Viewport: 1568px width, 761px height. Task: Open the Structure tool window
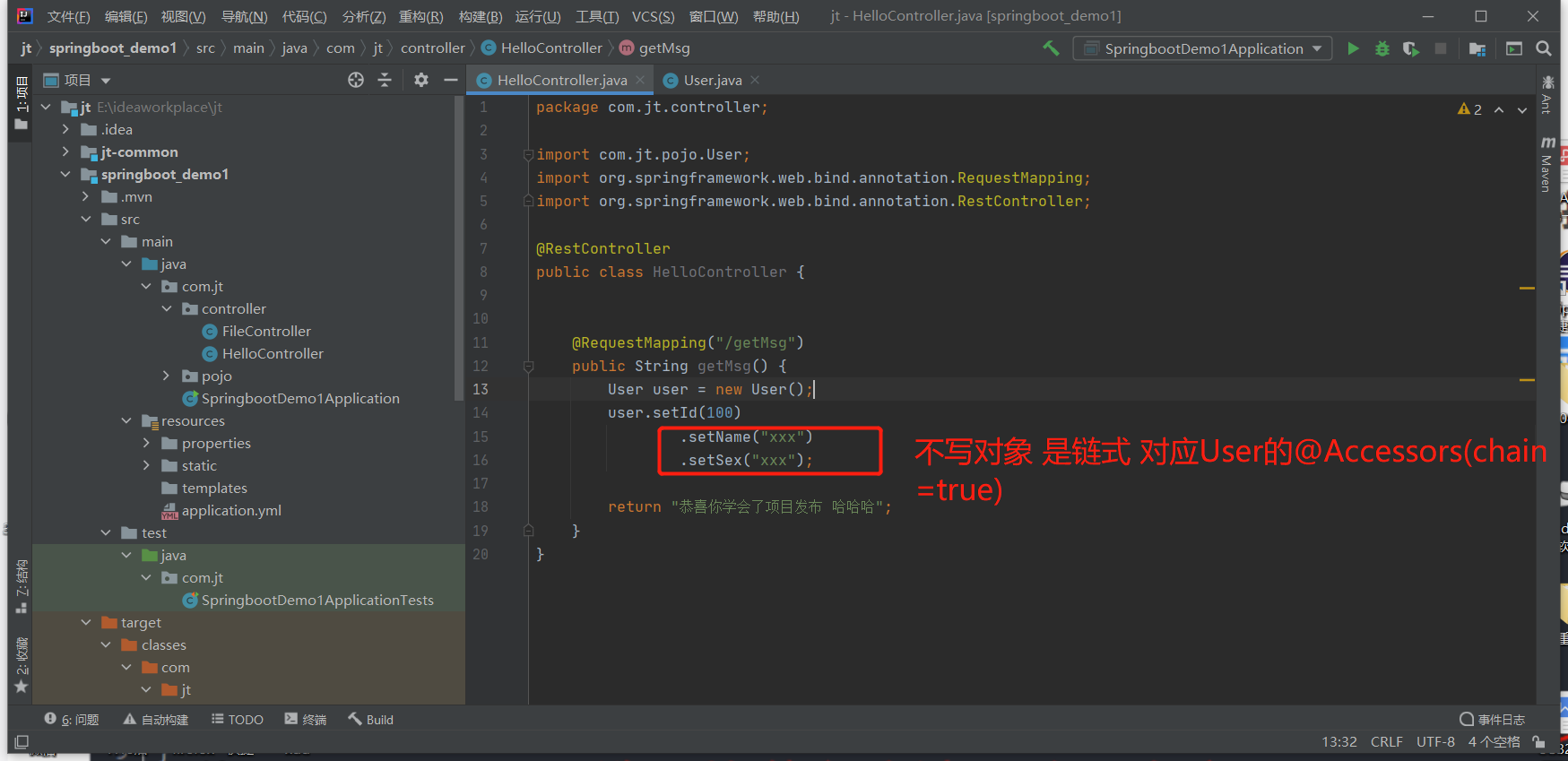click(22, 587)
